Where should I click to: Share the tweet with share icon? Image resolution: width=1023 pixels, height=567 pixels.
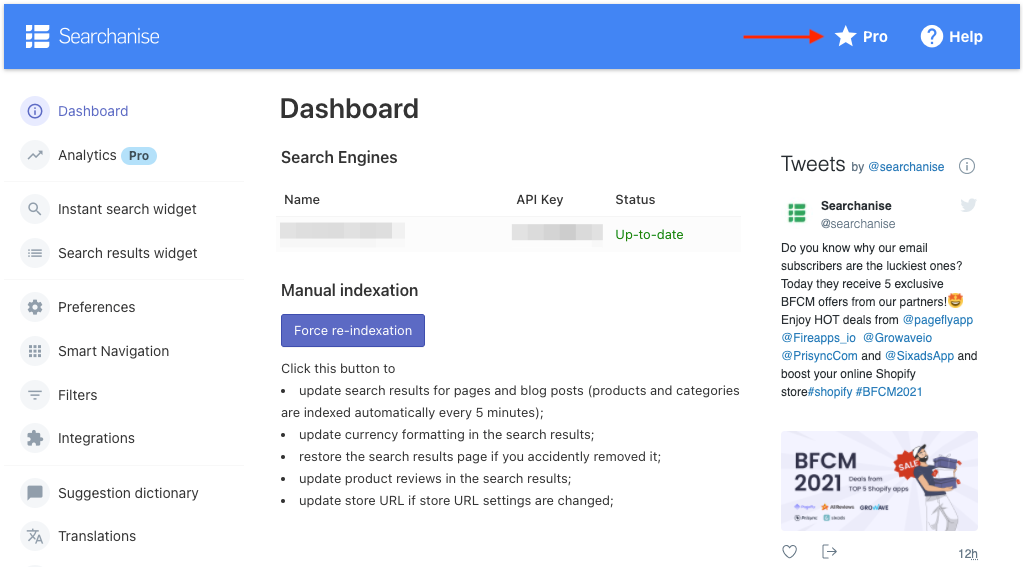coord(829,552)
